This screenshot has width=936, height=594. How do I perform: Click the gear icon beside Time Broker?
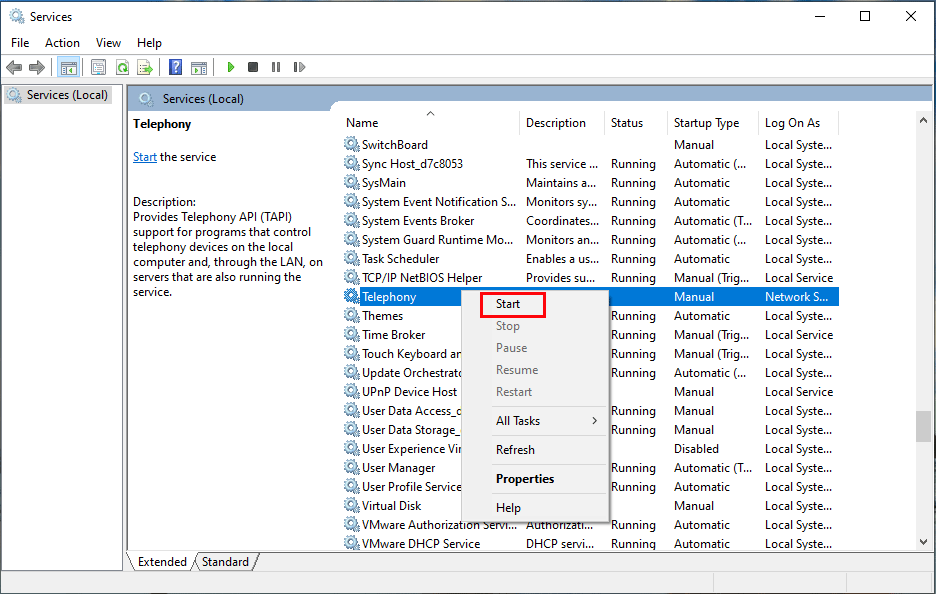(352, 335)
